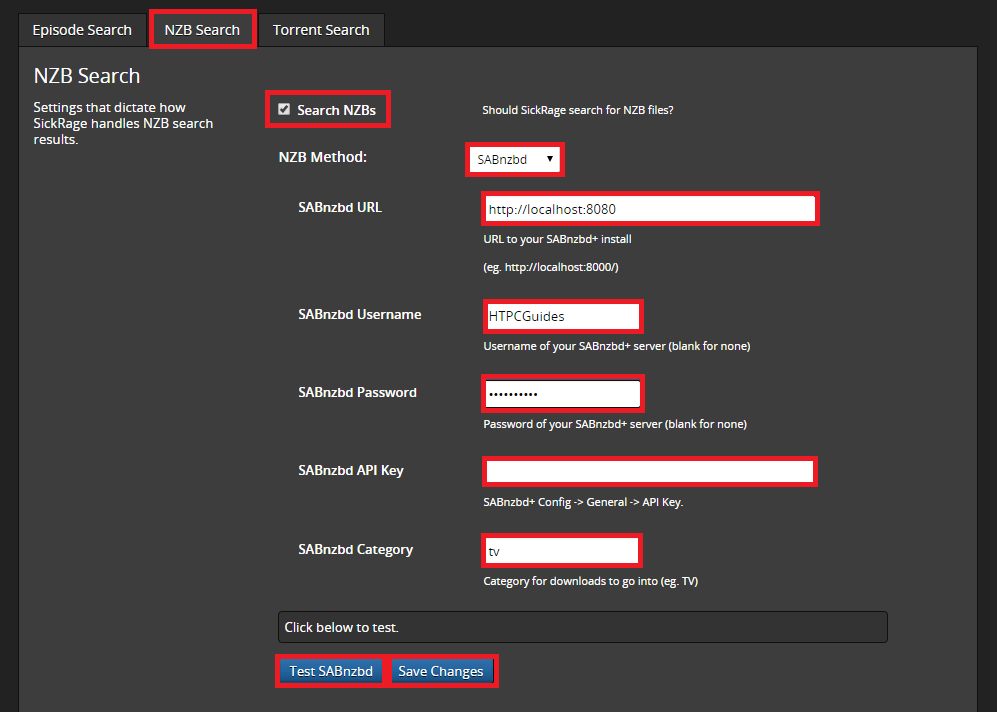Image resolution: width=997 pixels, height=712 pixels.
Task: Click the 'NZB Method:' label
Action: [323, 157]
